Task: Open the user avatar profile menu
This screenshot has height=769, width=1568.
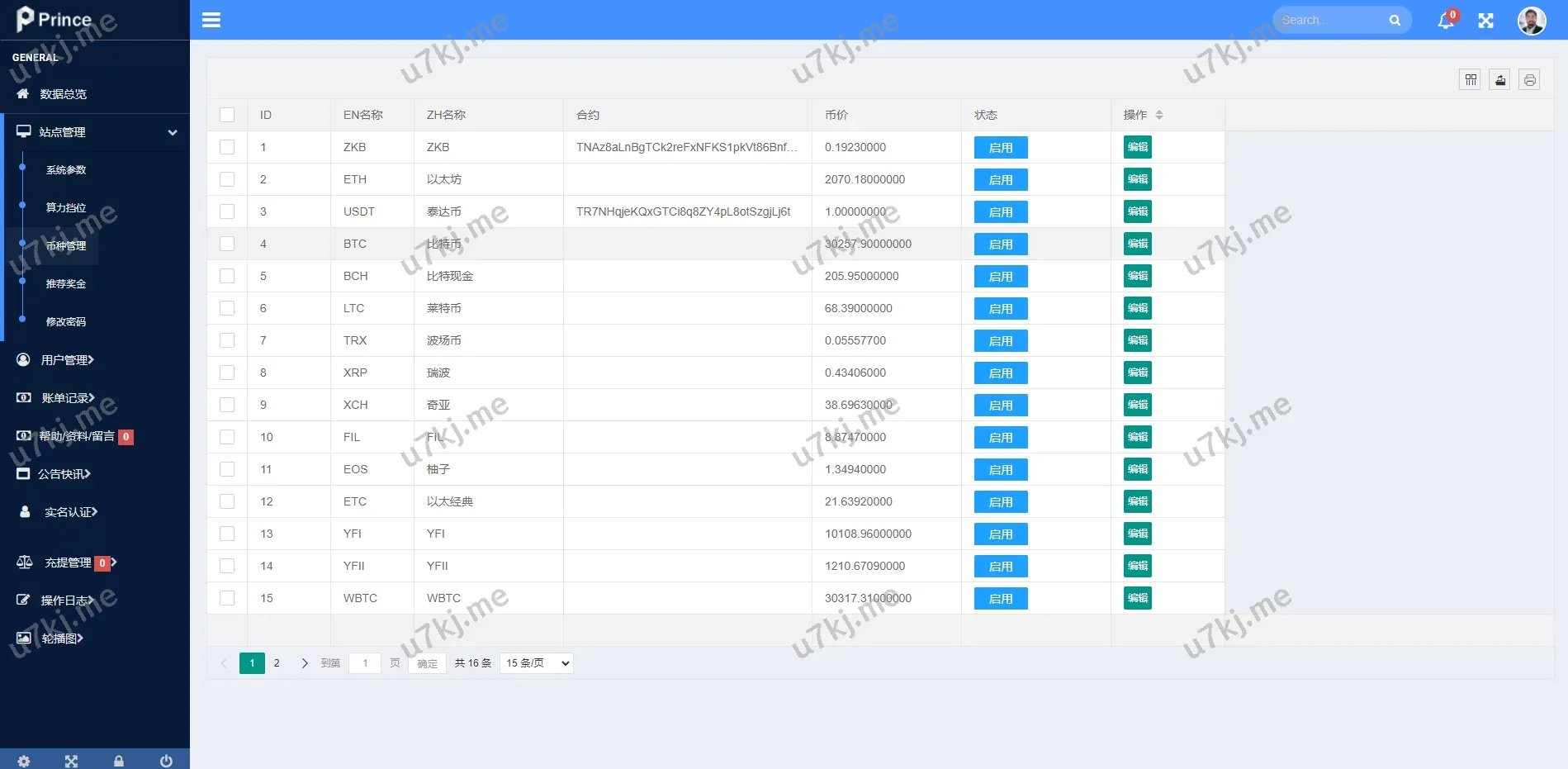Action: coord(1531,21)
